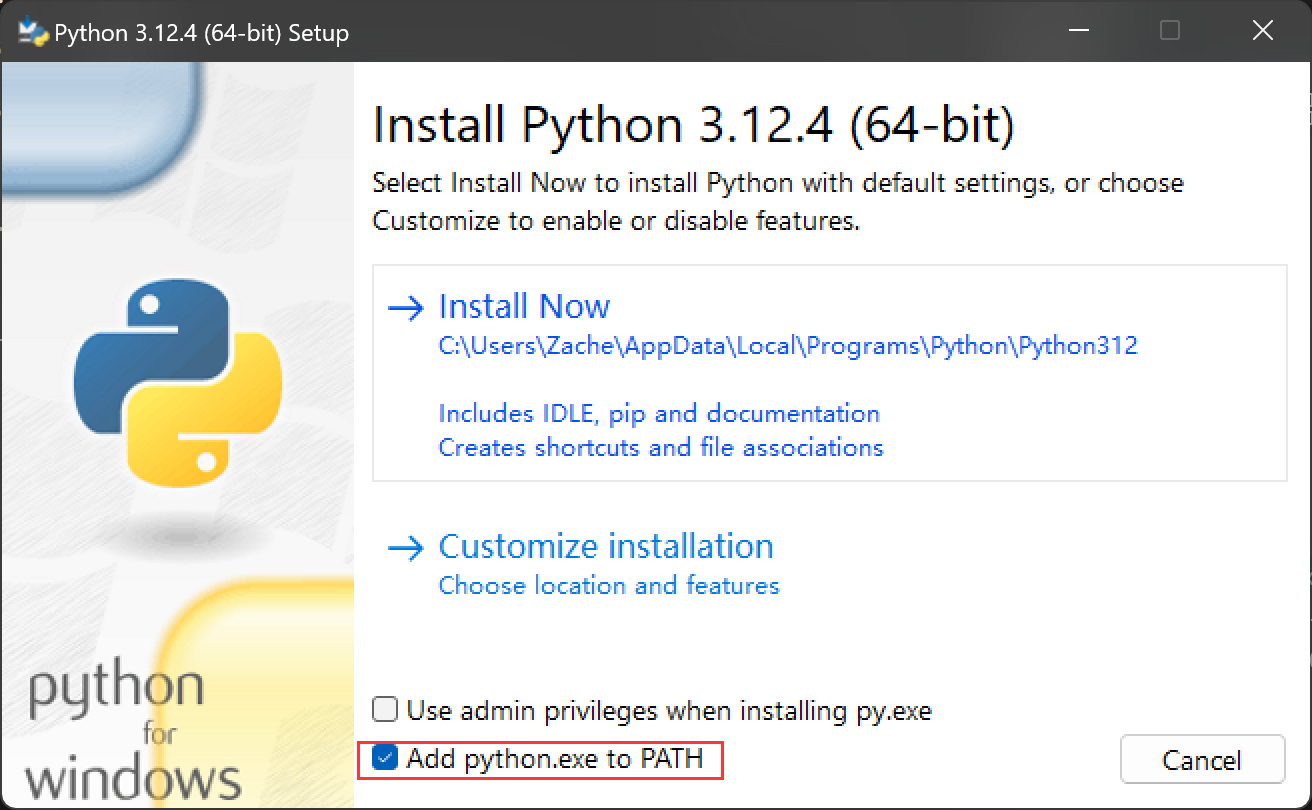Click the Python setup icon in title bar
1312x810 pixels.
click(x=29, y=31)
